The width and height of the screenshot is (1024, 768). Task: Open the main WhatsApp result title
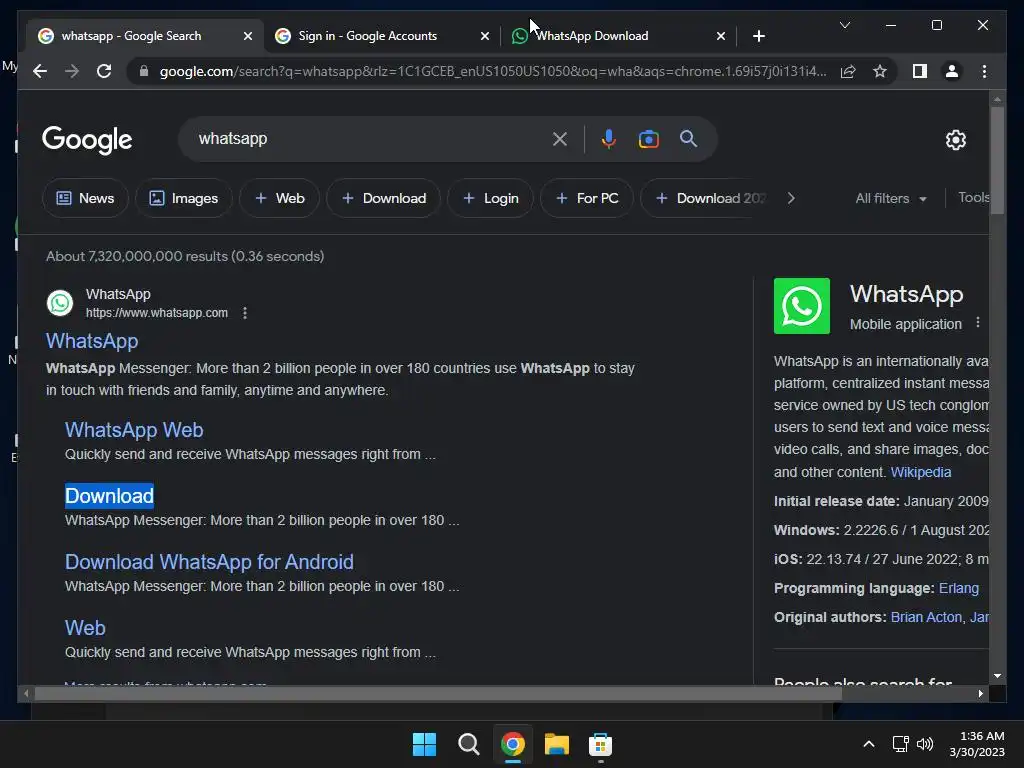pyautogui.click(x=92, y=341)
